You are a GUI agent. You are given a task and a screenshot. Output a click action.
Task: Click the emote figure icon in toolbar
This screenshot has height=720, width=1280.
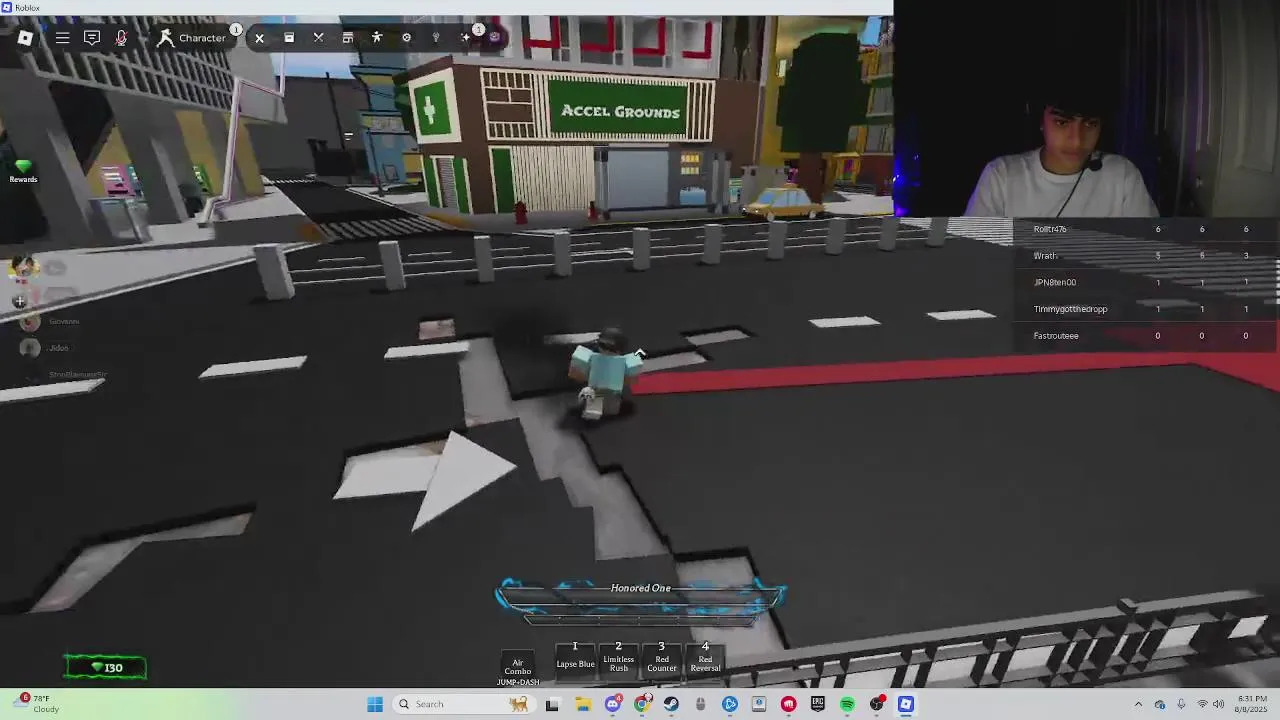[377, 38]
